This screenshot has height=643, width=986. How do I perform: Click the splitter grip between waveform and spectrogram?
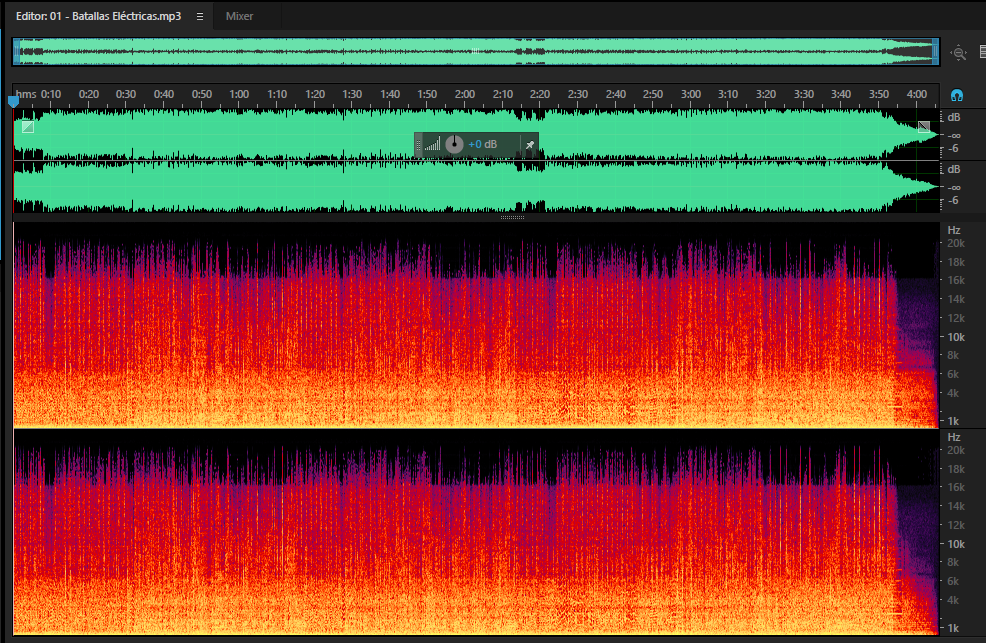pos(512,217)
